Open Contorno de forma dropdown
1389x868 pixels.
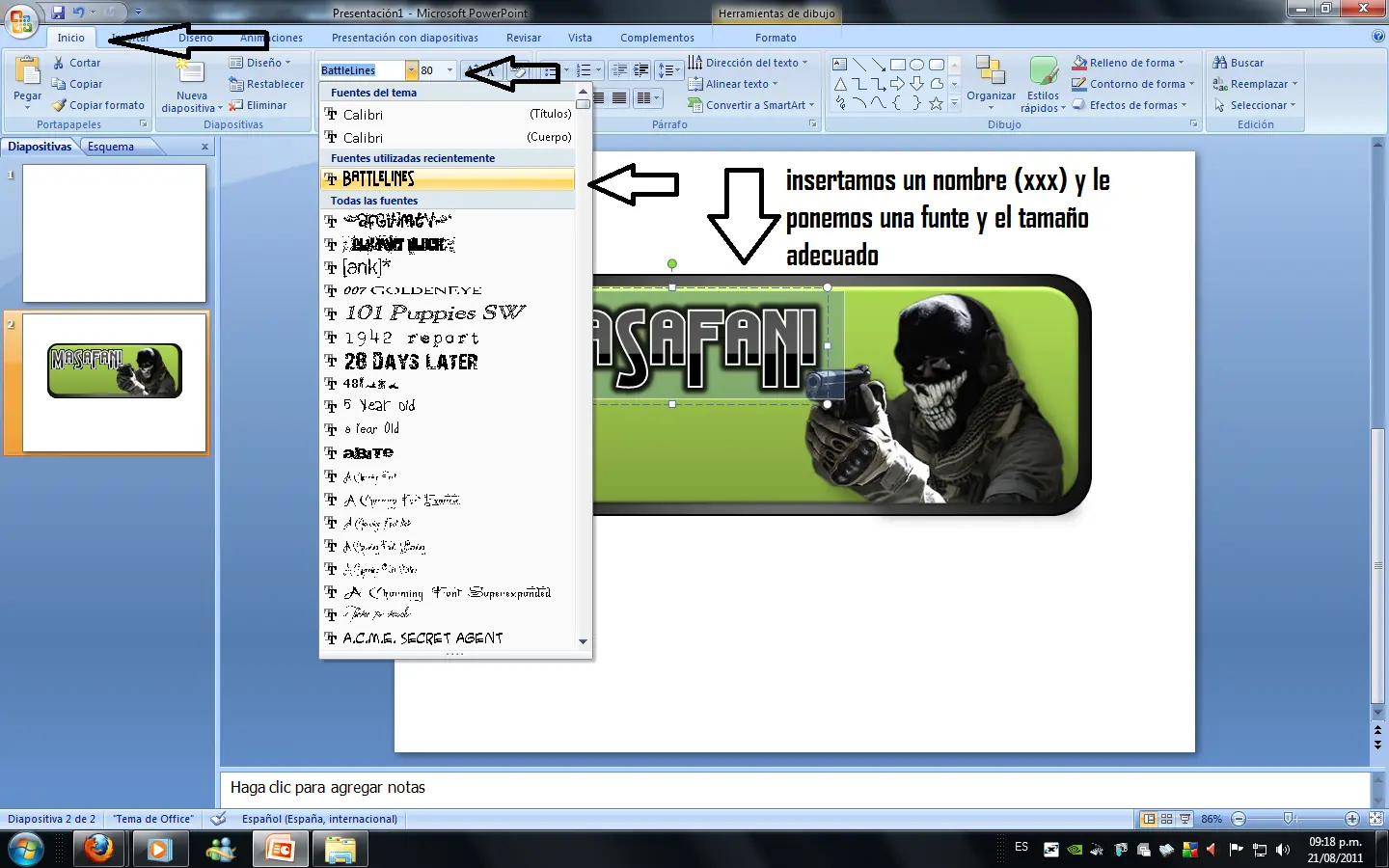click(x=1133, y=84)
